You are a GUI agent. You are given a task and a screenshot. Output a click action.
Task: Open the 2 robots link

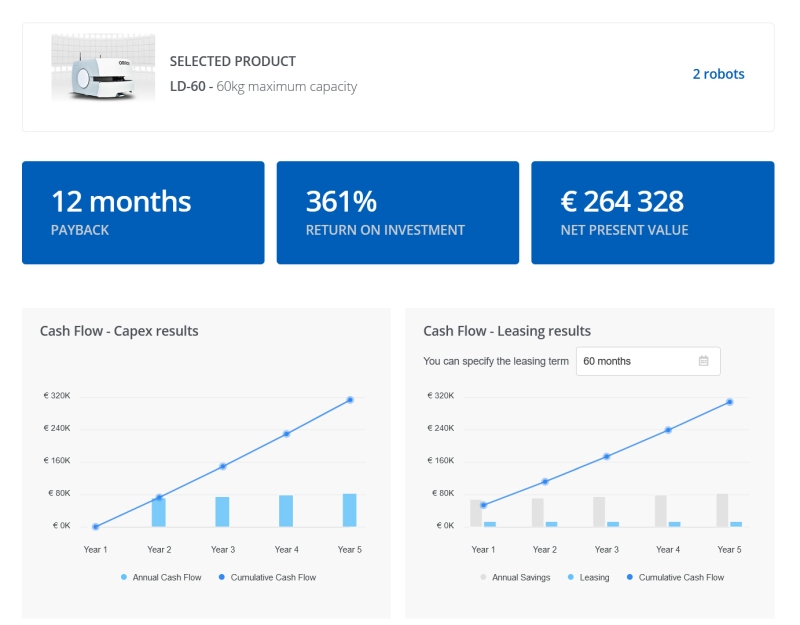point(717,74)
